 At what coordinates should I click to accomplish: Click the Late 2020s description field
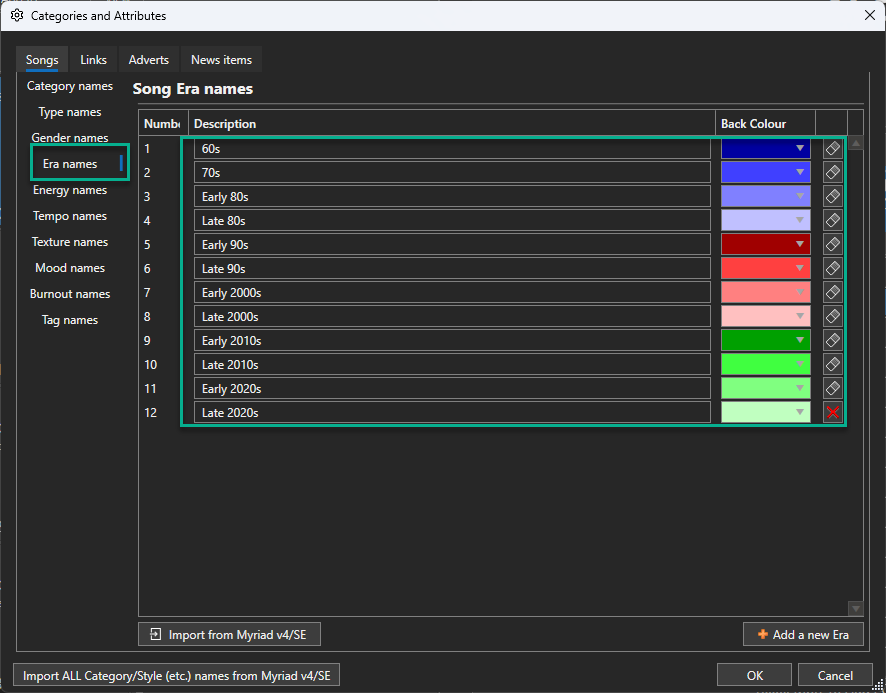[x=452, y=413]
